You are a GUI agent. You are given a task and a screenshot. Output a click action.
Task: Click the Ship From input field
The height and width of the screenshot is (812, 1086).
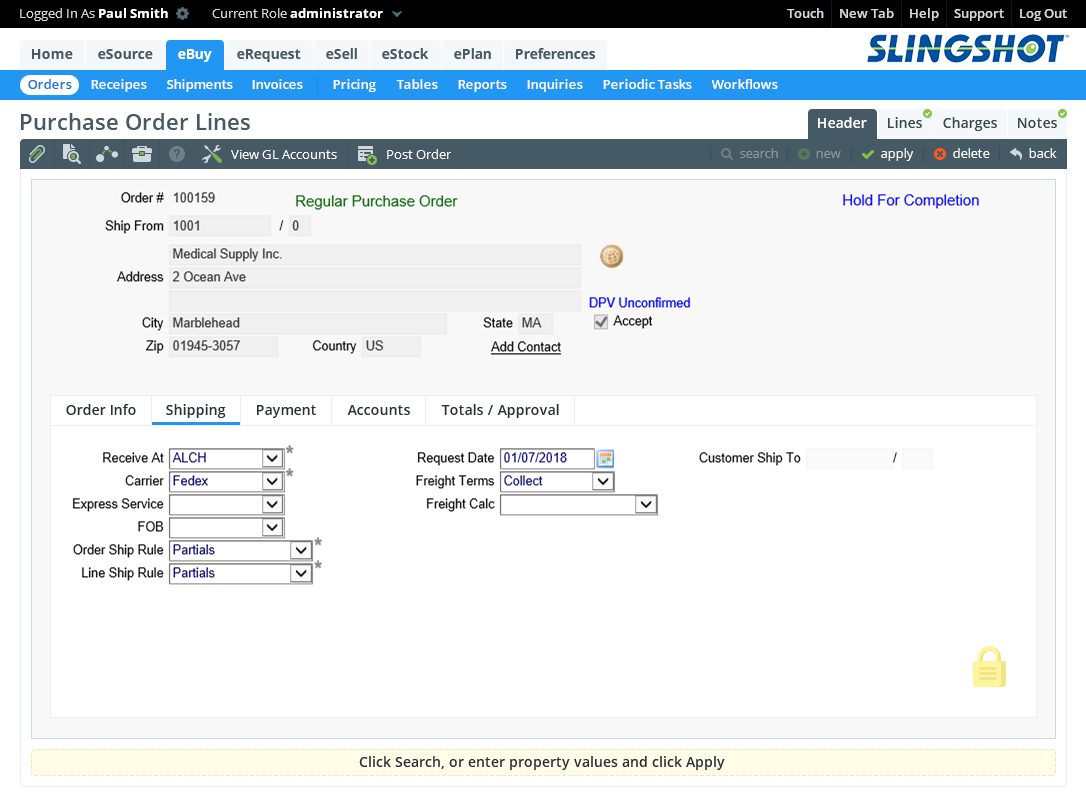click(220, 226)
